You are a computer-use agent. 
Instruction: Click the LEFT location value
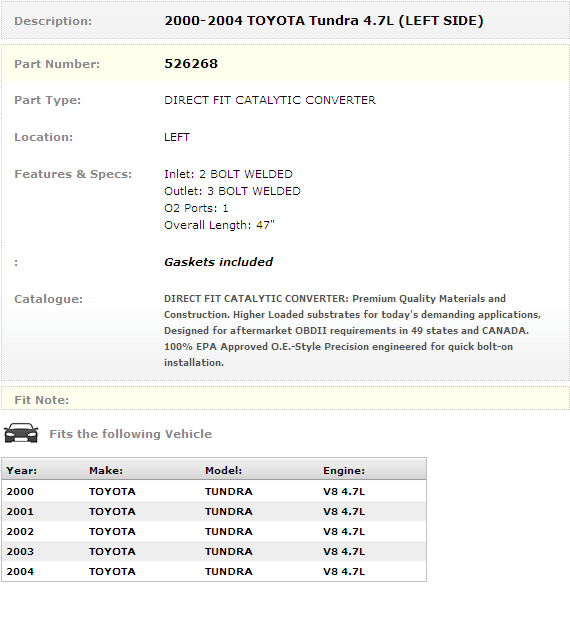tap(177, 137)
